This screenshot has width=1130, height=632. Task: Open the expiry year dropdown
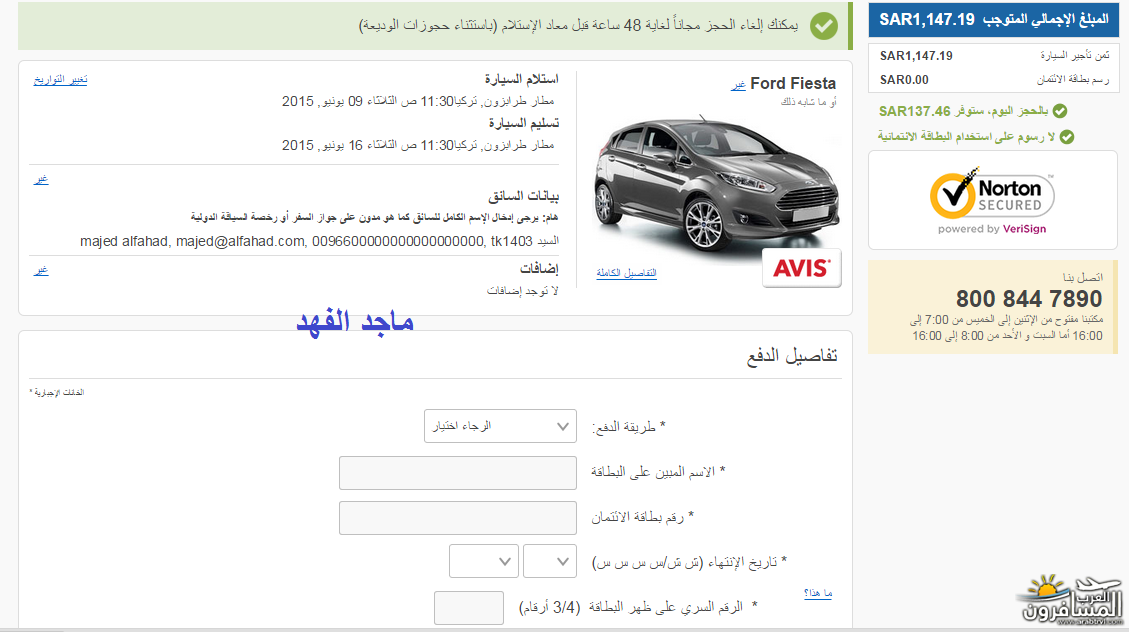tap(484, 561)
